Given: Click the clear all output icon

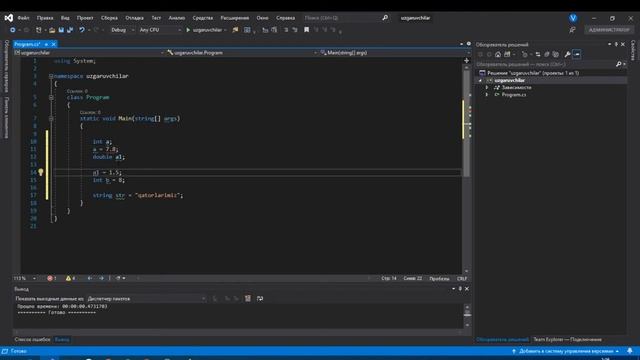Looking at the screenshot, I should (248, 299).
